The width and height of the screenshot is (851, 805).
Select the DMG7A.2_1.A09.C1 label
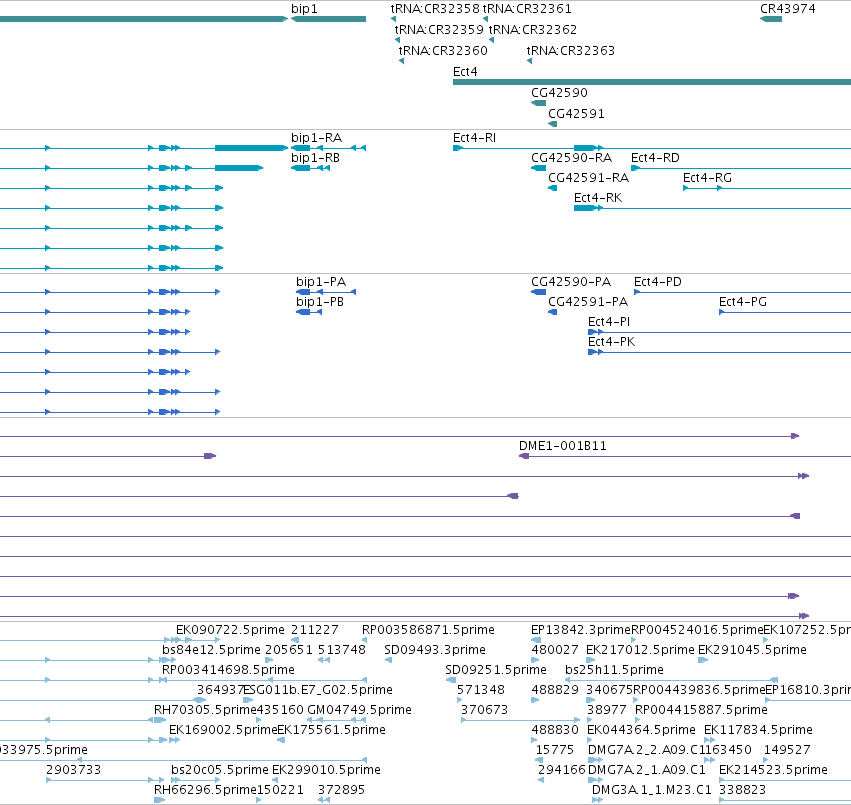tap(647, 770)
